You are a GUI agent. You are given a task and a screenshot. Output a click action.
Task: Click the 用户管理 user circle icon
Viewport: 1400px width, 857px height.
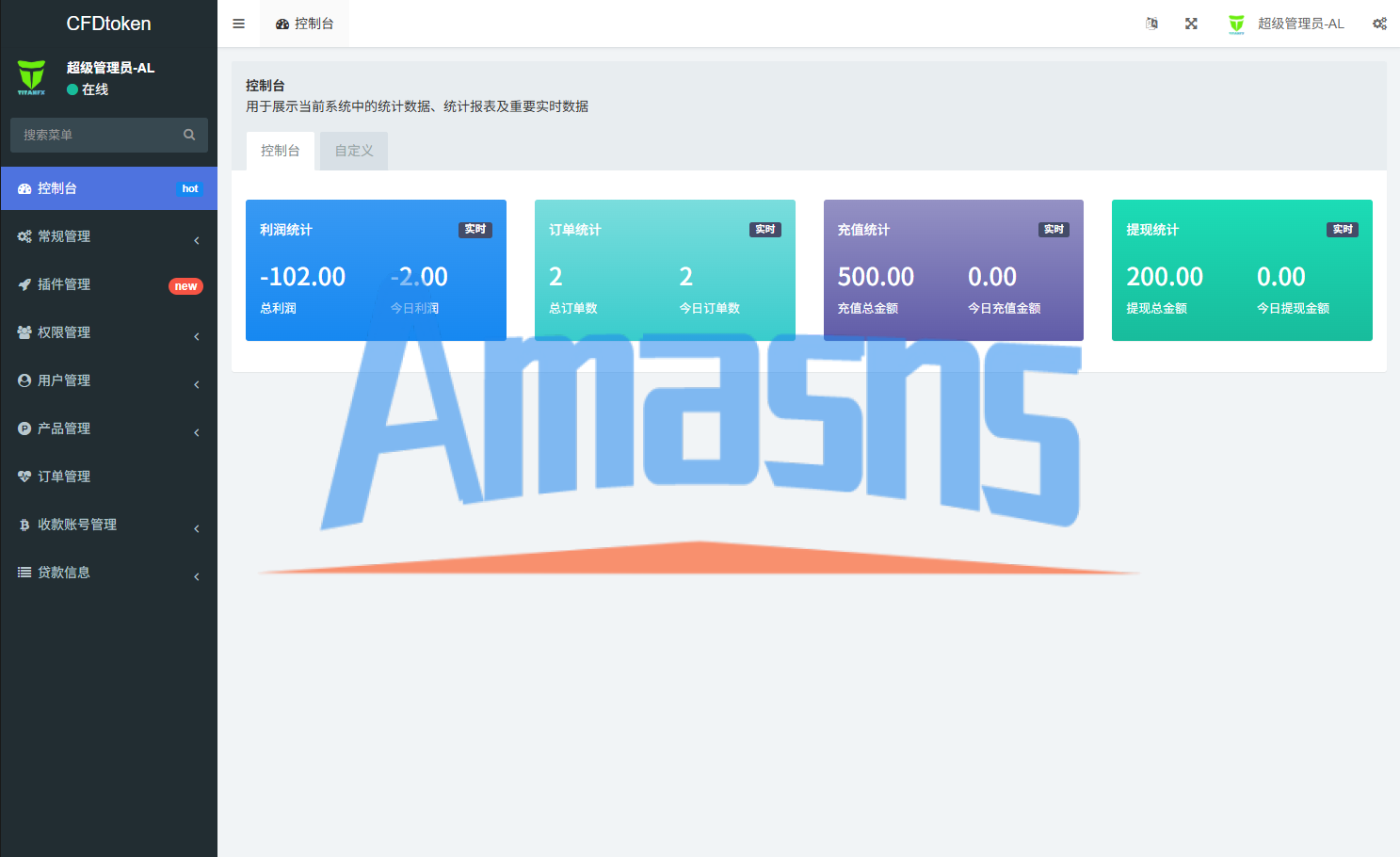[x=24, y=380]
